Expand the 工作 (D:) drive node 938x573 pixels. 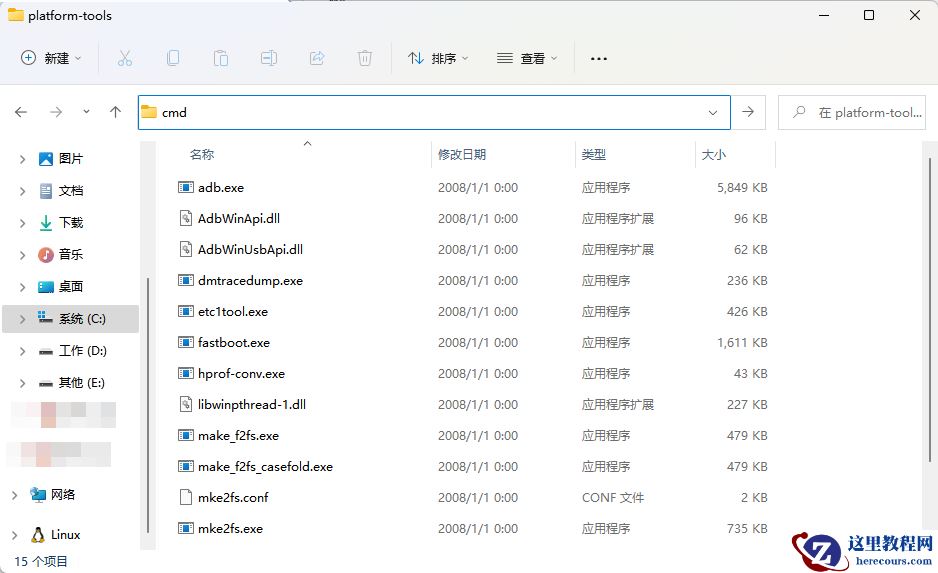[x=22, y=351]
